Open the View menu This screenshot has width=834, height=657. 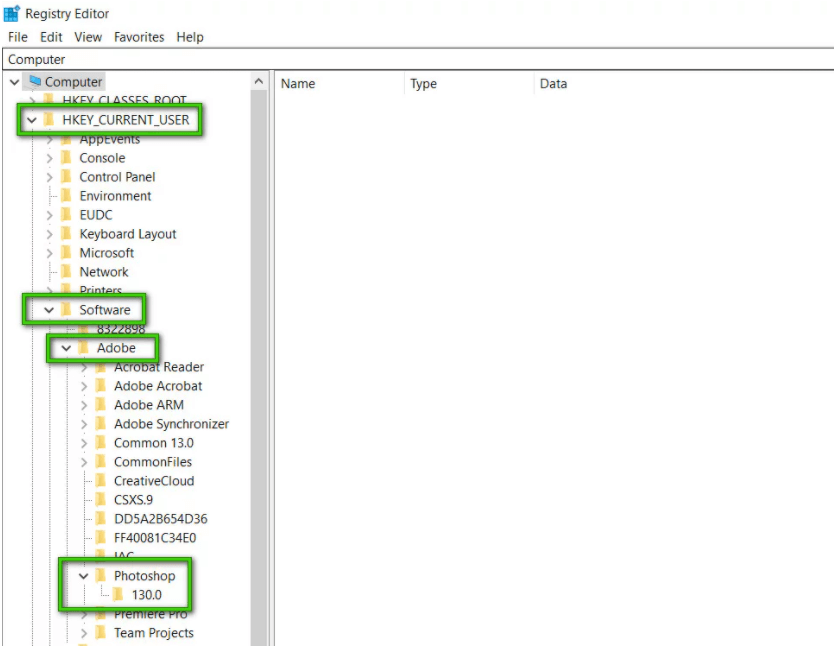point(88,37)
